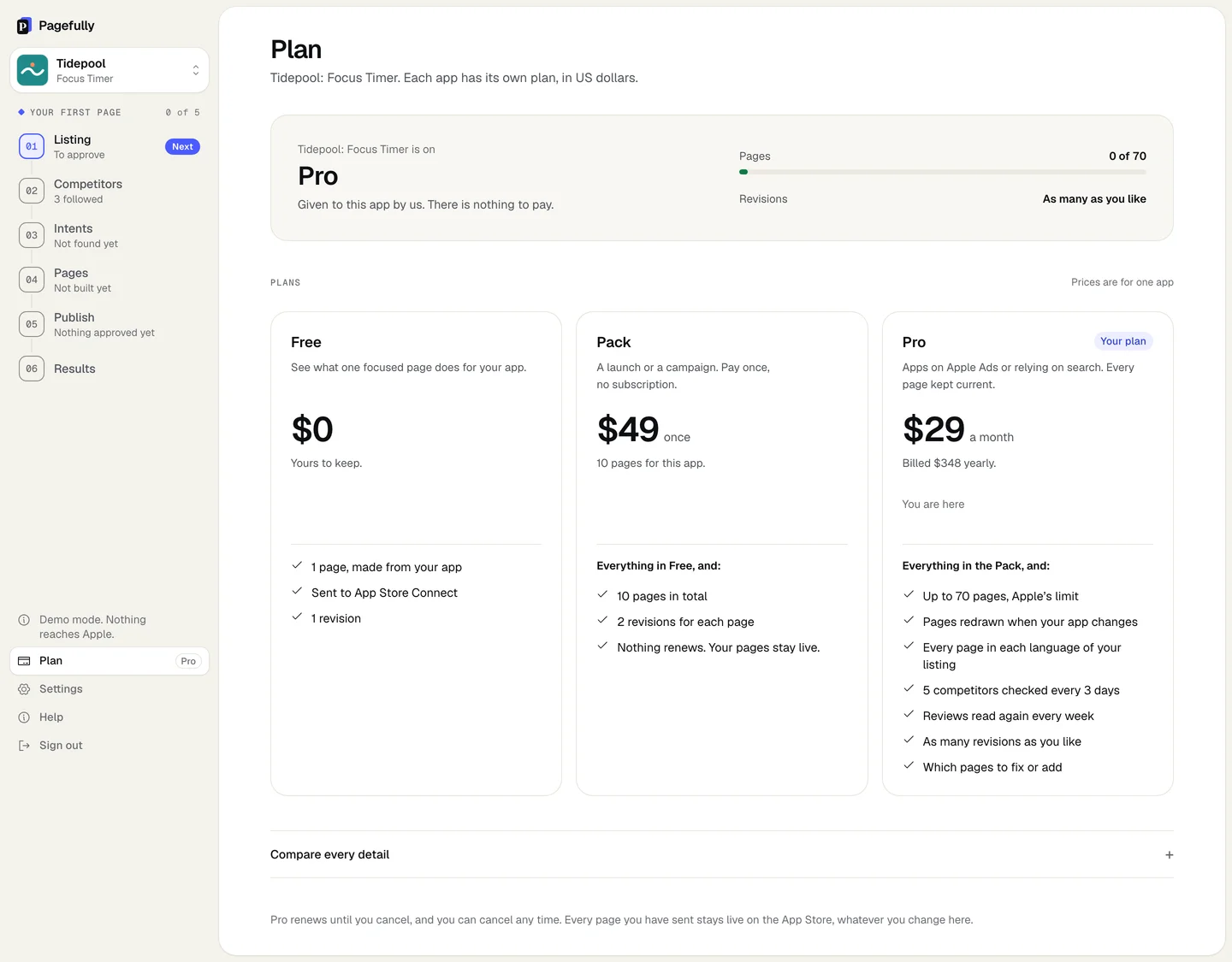Click the Pro badge in Plan row
Screen dimensions: 1232x962
(x=188, y=661)
